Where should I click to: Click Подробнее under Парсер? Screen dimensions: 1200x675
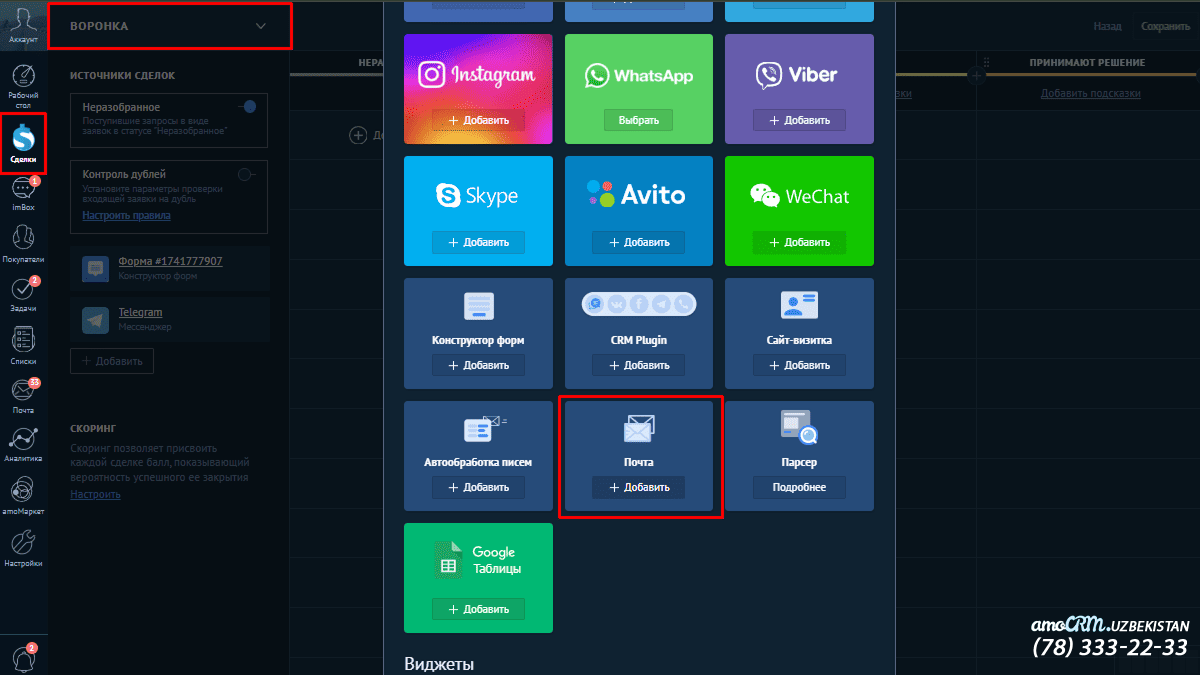pyautogui.click(x=799, y=487)
